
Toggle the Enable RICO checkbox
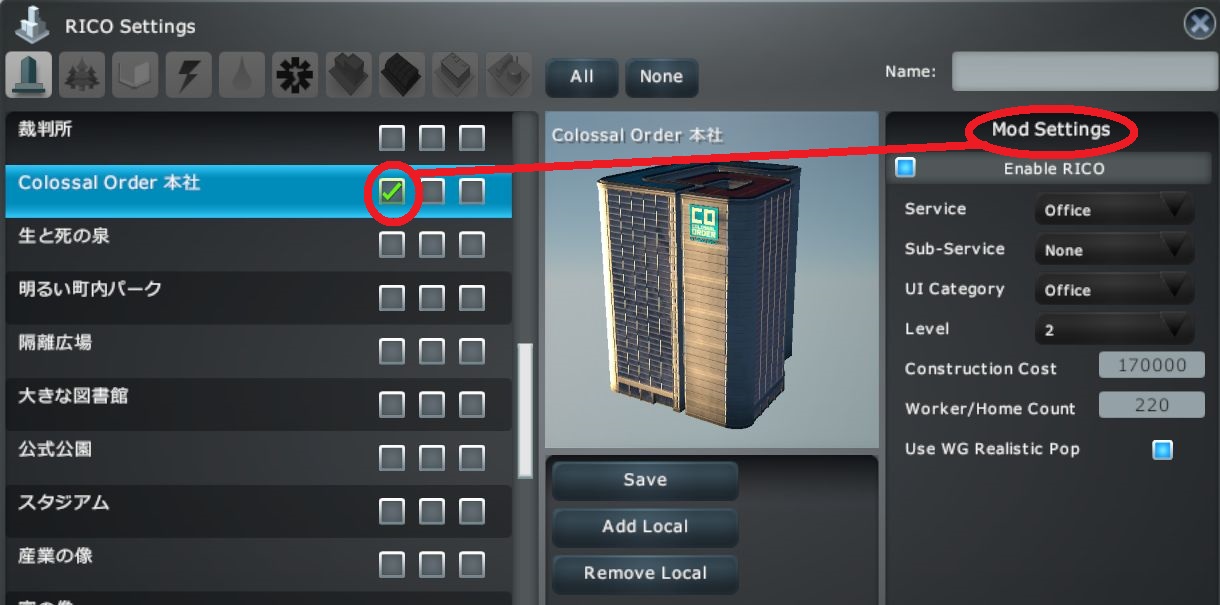pyautogui.click(x=905, y=167)
